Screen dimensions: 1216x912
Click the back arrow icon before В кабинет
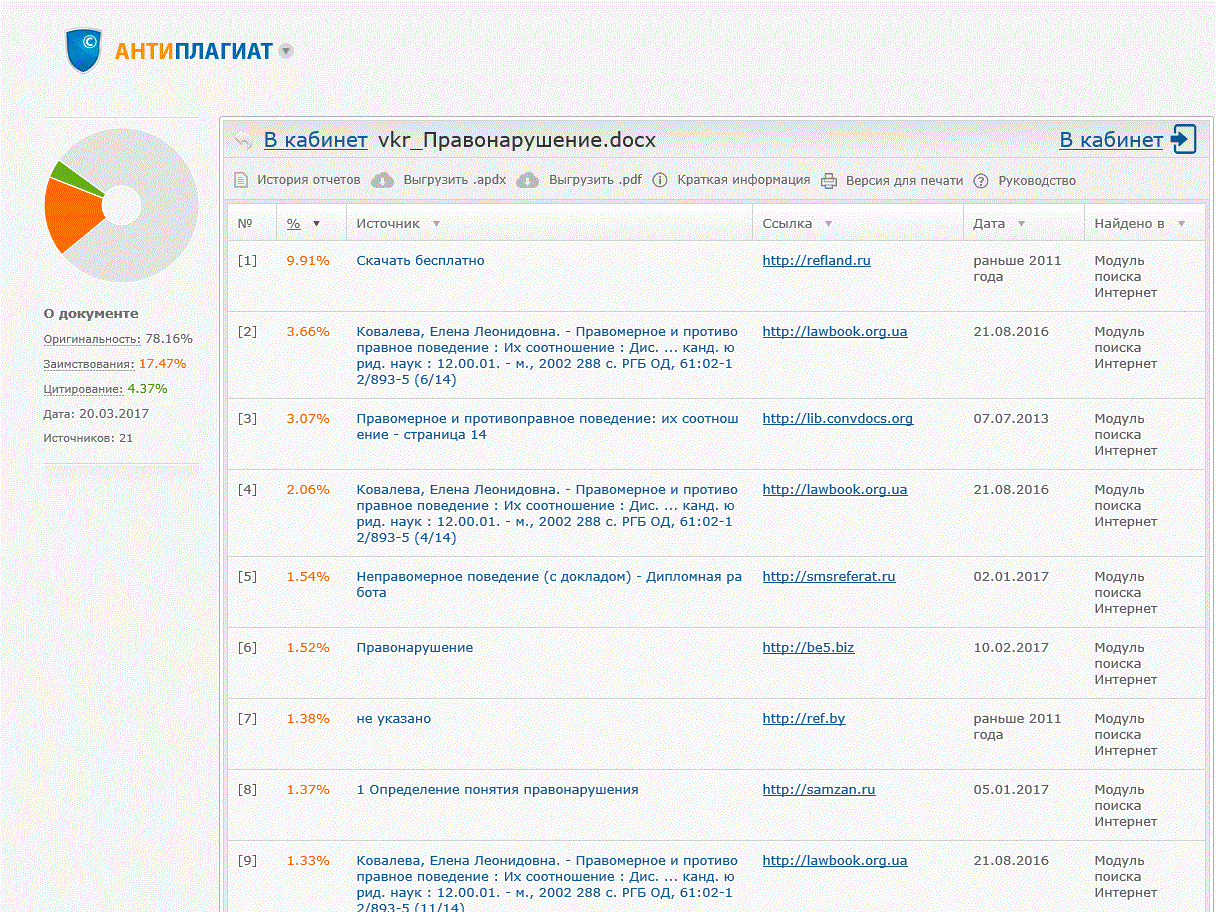click(243, 140)
